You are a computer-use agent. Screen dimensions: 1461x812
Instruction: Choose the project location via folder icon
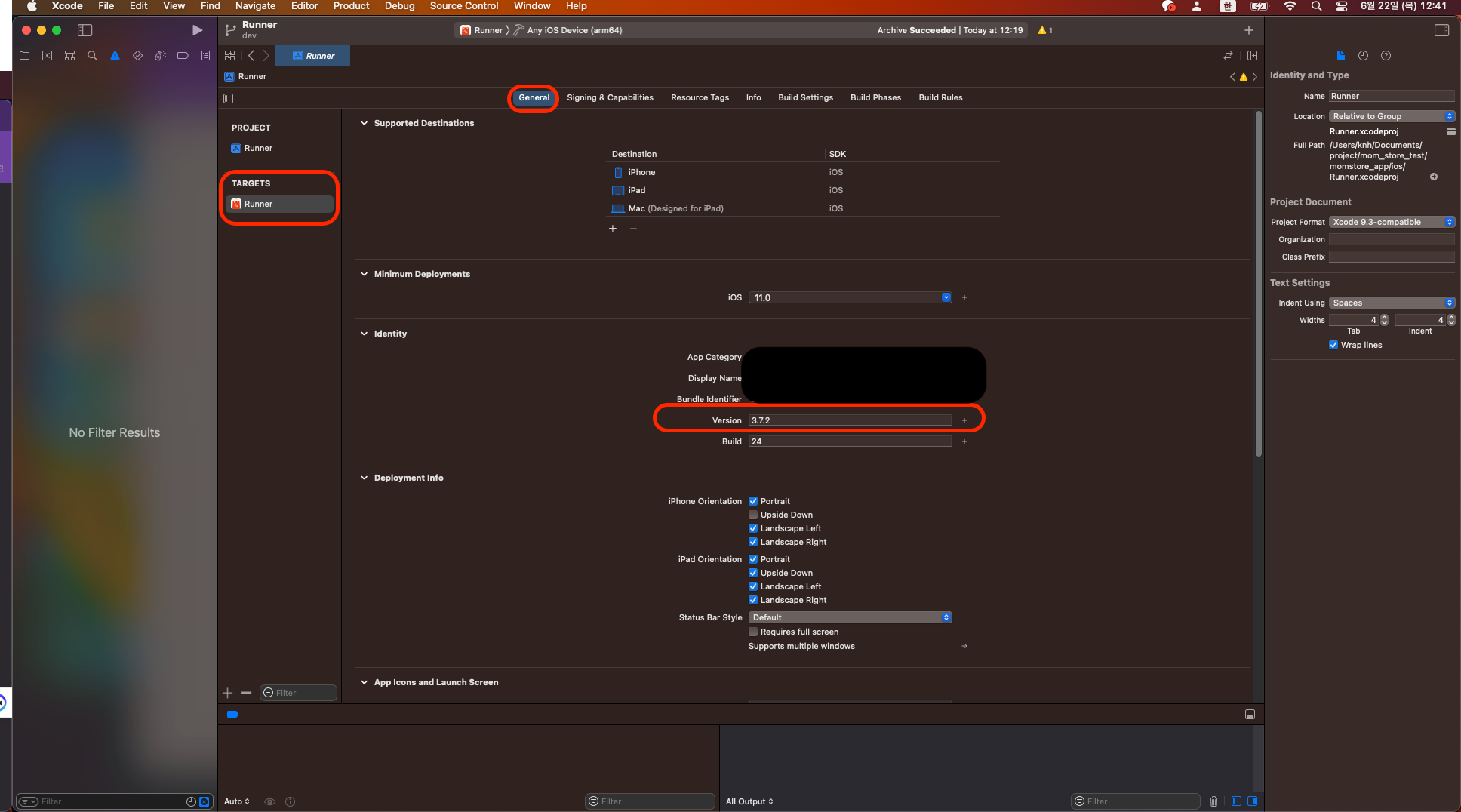coord(1450,131)
